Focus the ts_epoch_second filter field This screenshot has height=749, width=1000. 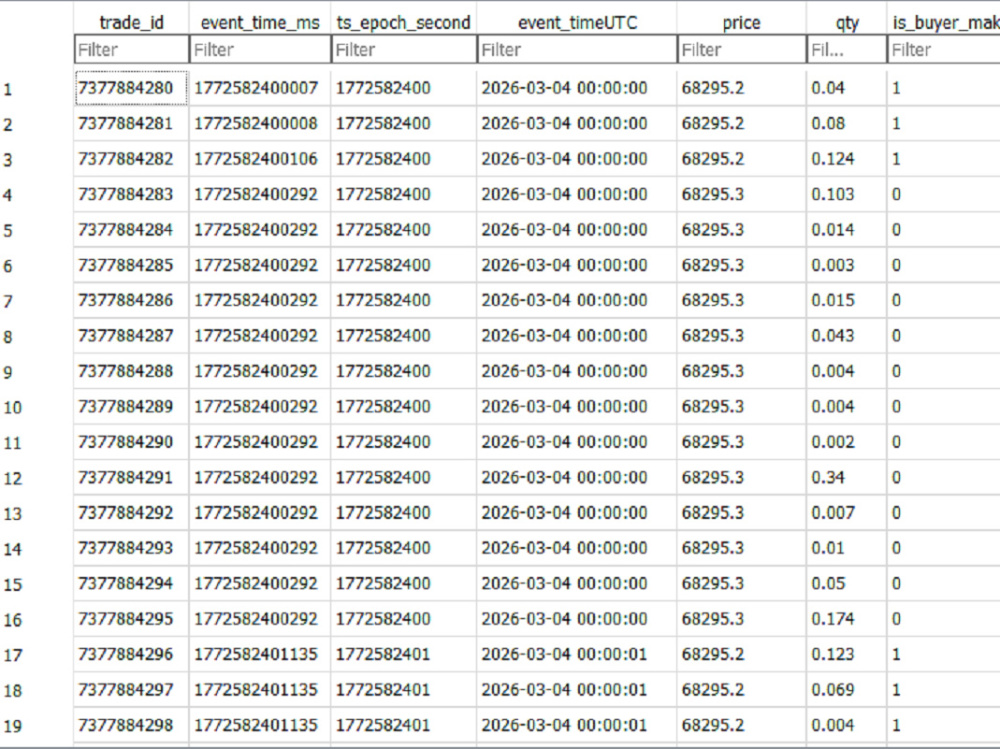click(x=404, y=49)
